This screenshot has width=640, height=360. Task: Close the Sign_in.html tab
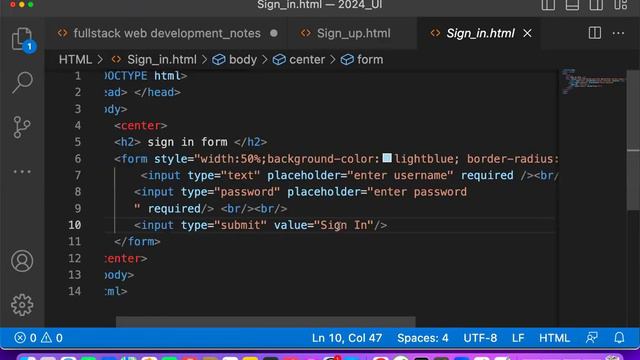point(527,33)
